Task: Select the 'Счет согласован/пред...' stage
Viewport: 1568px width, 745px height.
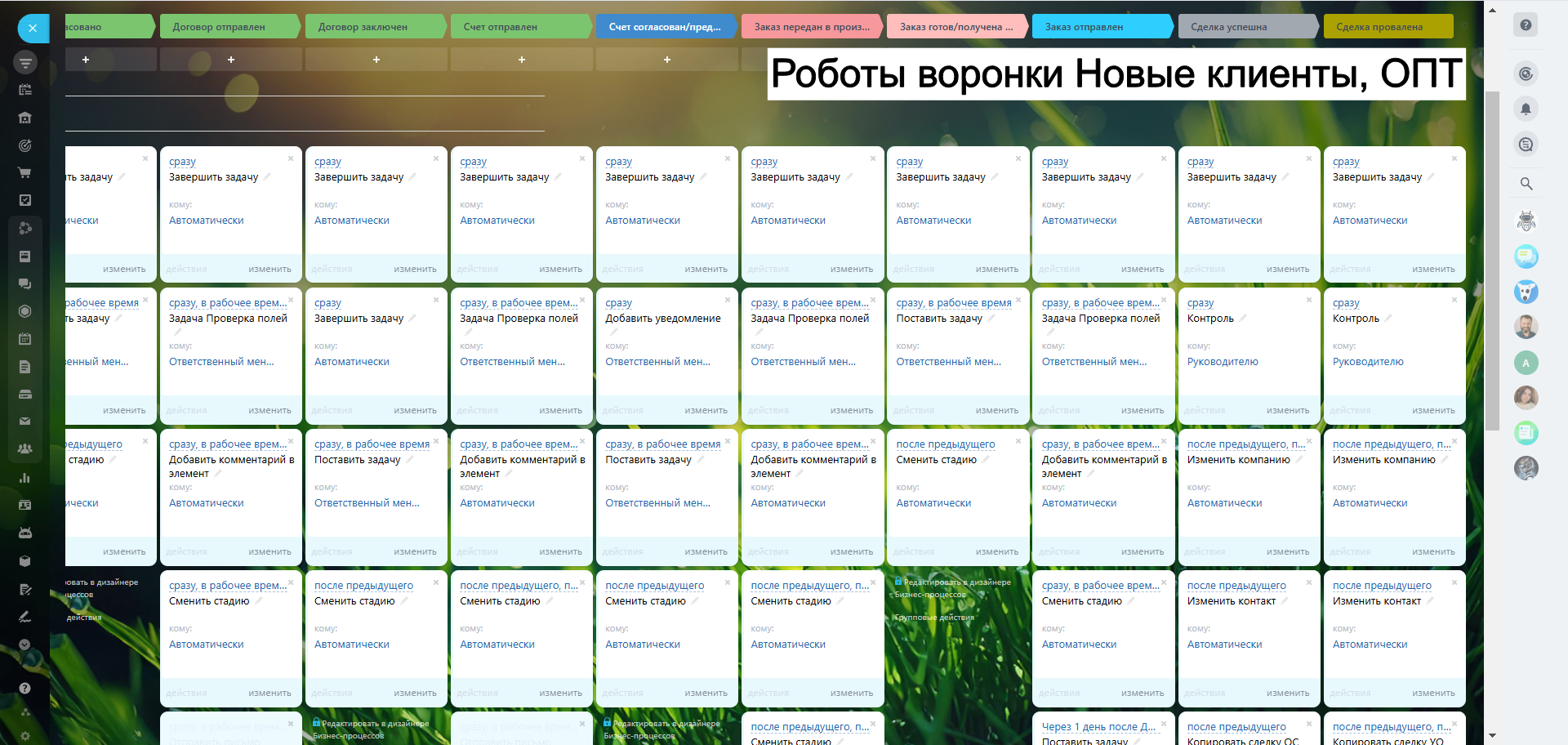Action: (x=665, y=27)
